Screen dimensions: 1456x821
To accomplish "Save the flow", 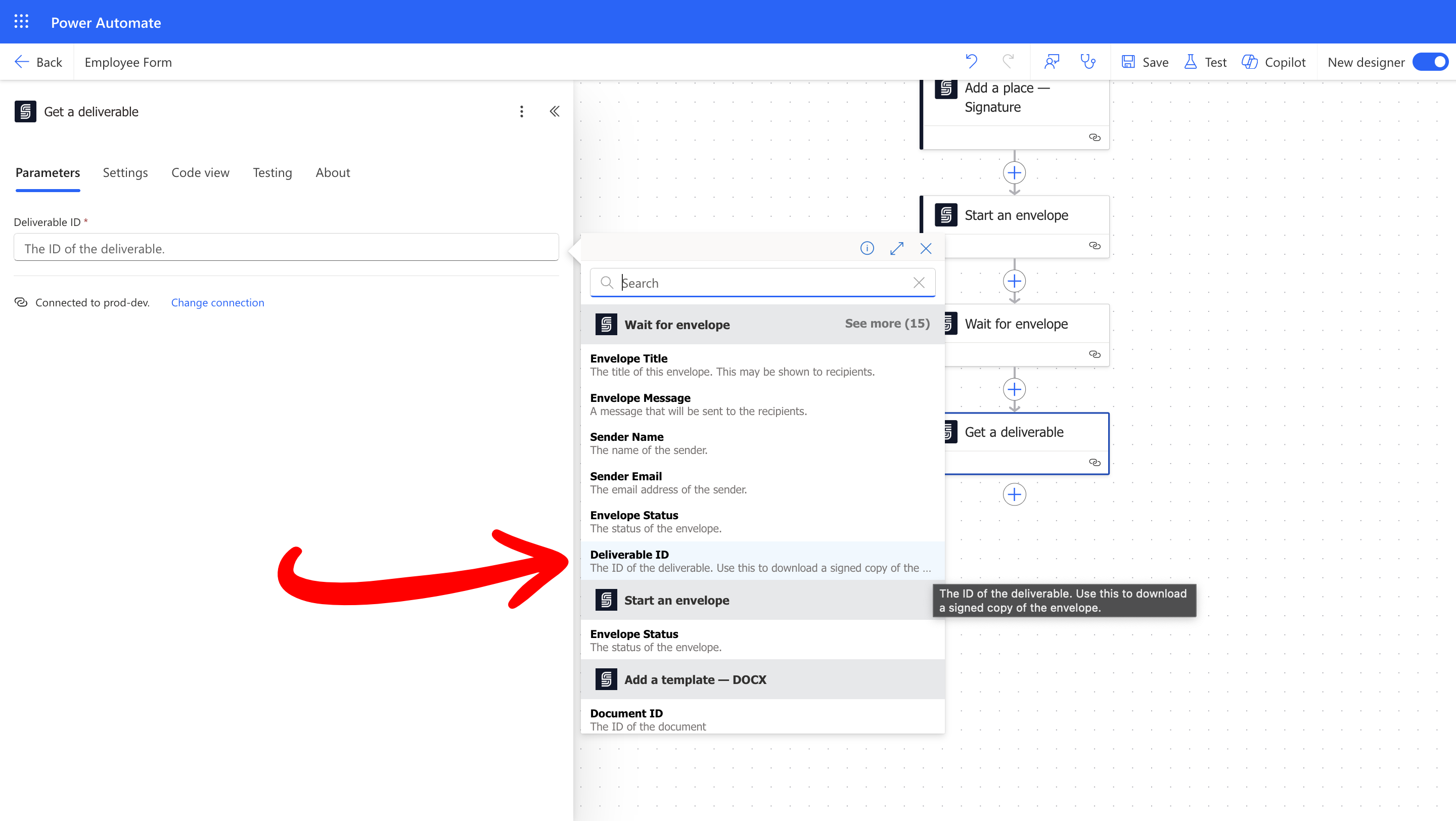I will tap(1145, 62).
